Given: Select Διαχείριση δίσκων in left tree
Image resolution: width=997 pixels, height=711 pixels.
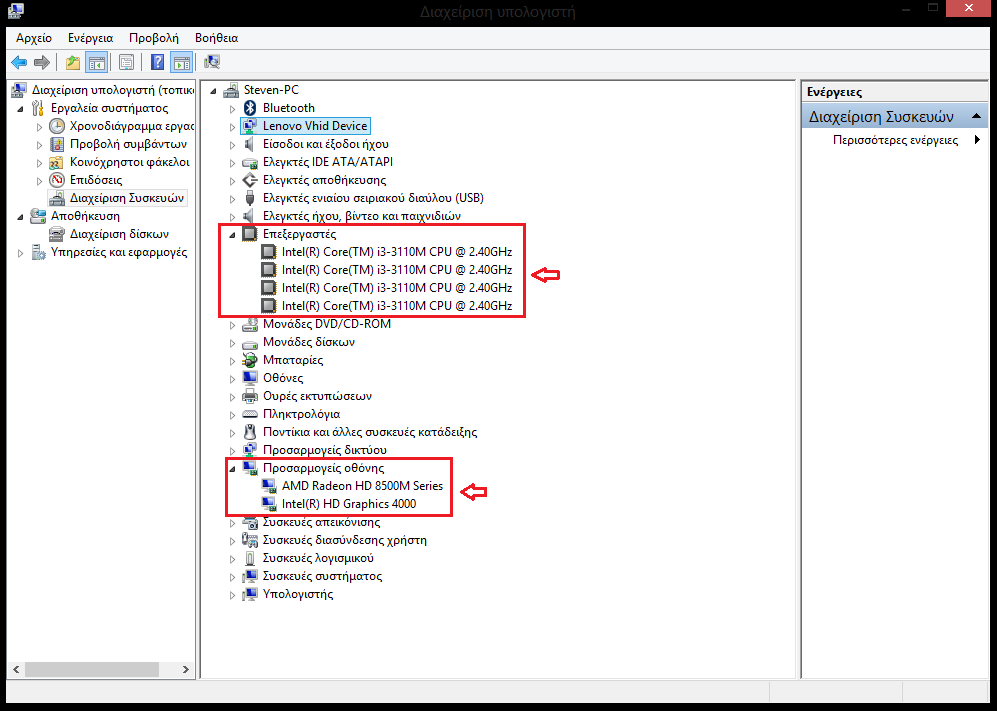Looking at the screenshot, I should click(119, 234).
